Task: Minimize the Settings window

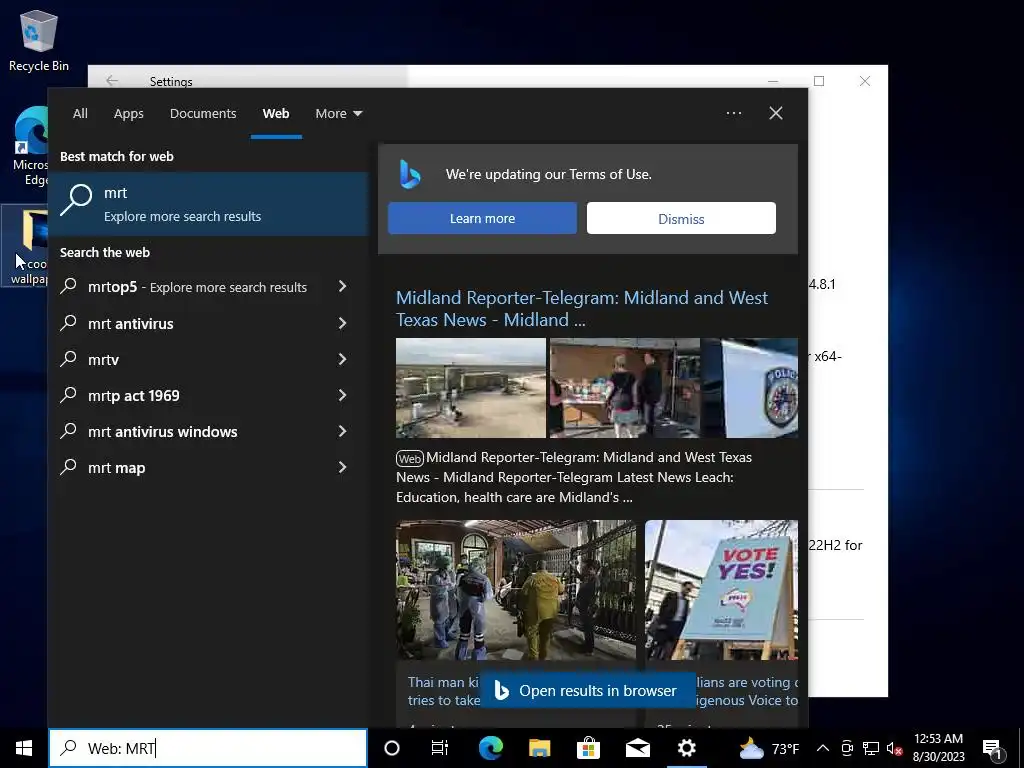Action: 773,81
